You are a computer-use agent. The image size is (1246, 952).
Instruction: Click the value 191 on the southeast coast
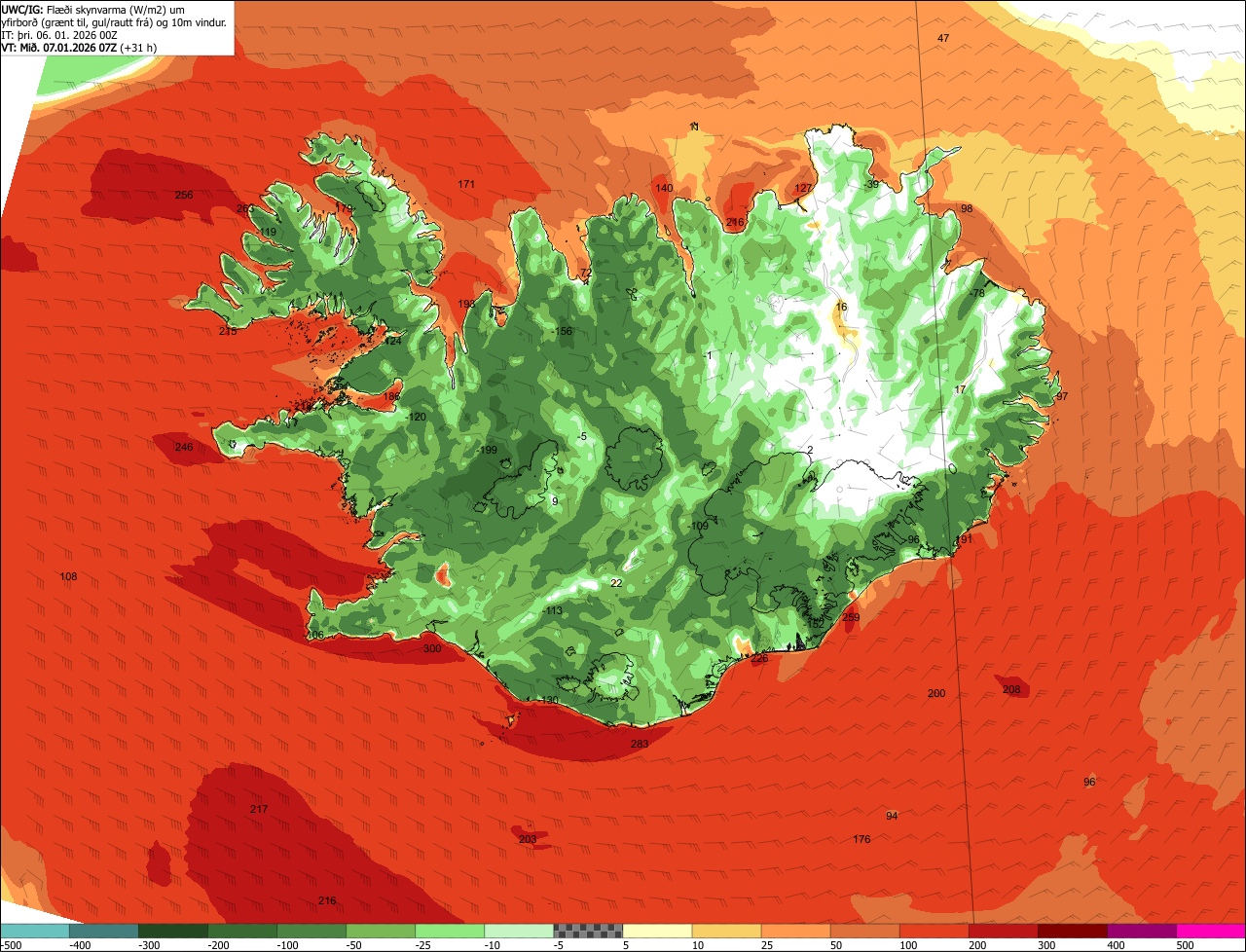pyautogui.click(x=965, y=539)
